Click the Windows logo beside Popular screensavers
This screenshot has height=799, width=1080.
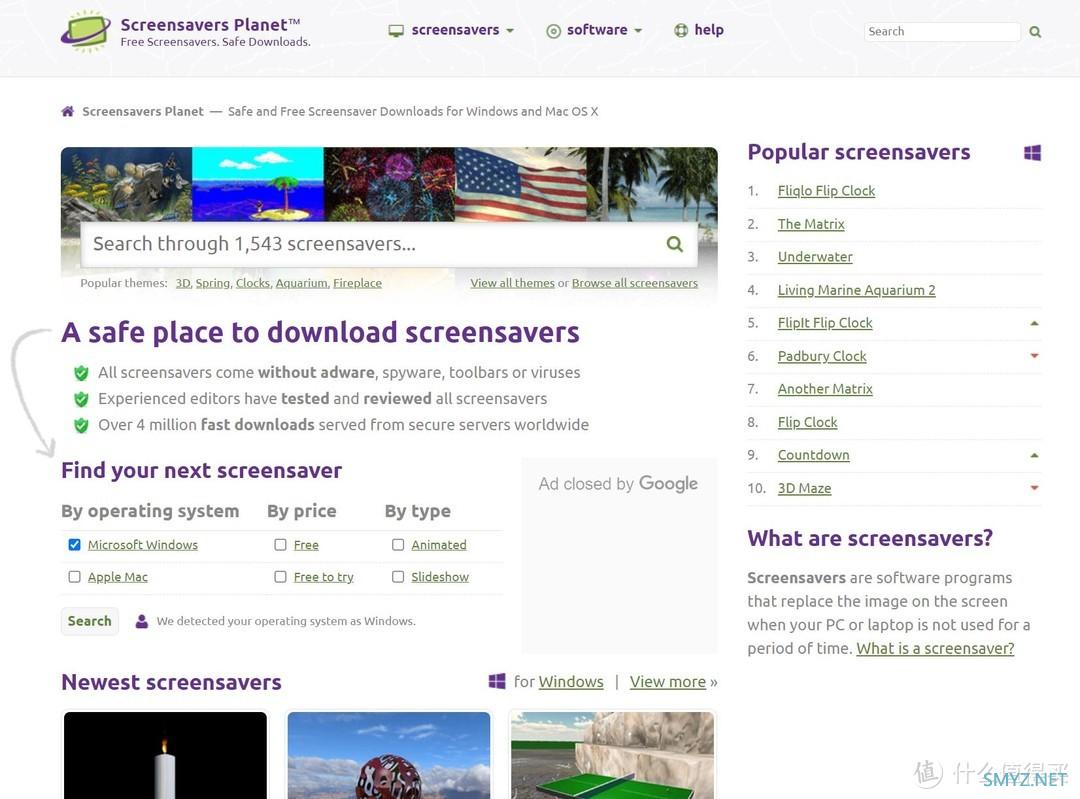click(1032, 153)
